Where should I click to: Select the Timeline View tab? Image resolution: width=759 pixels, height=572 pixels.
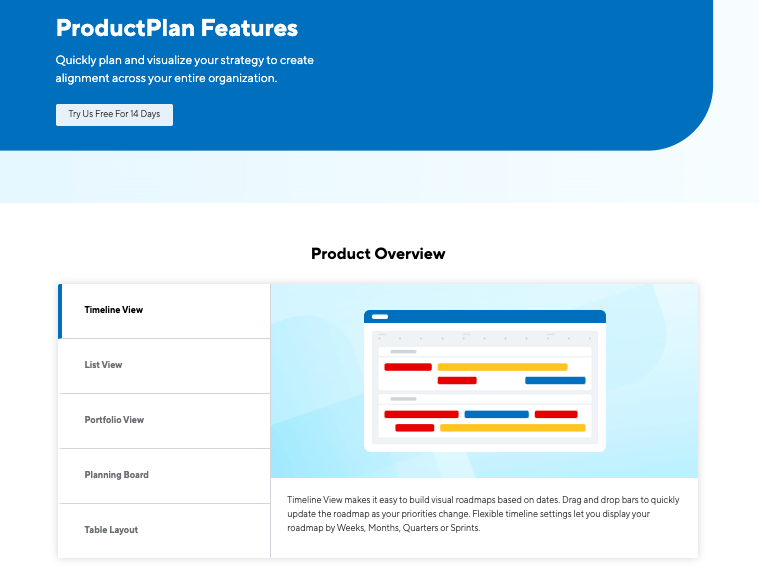164,311
